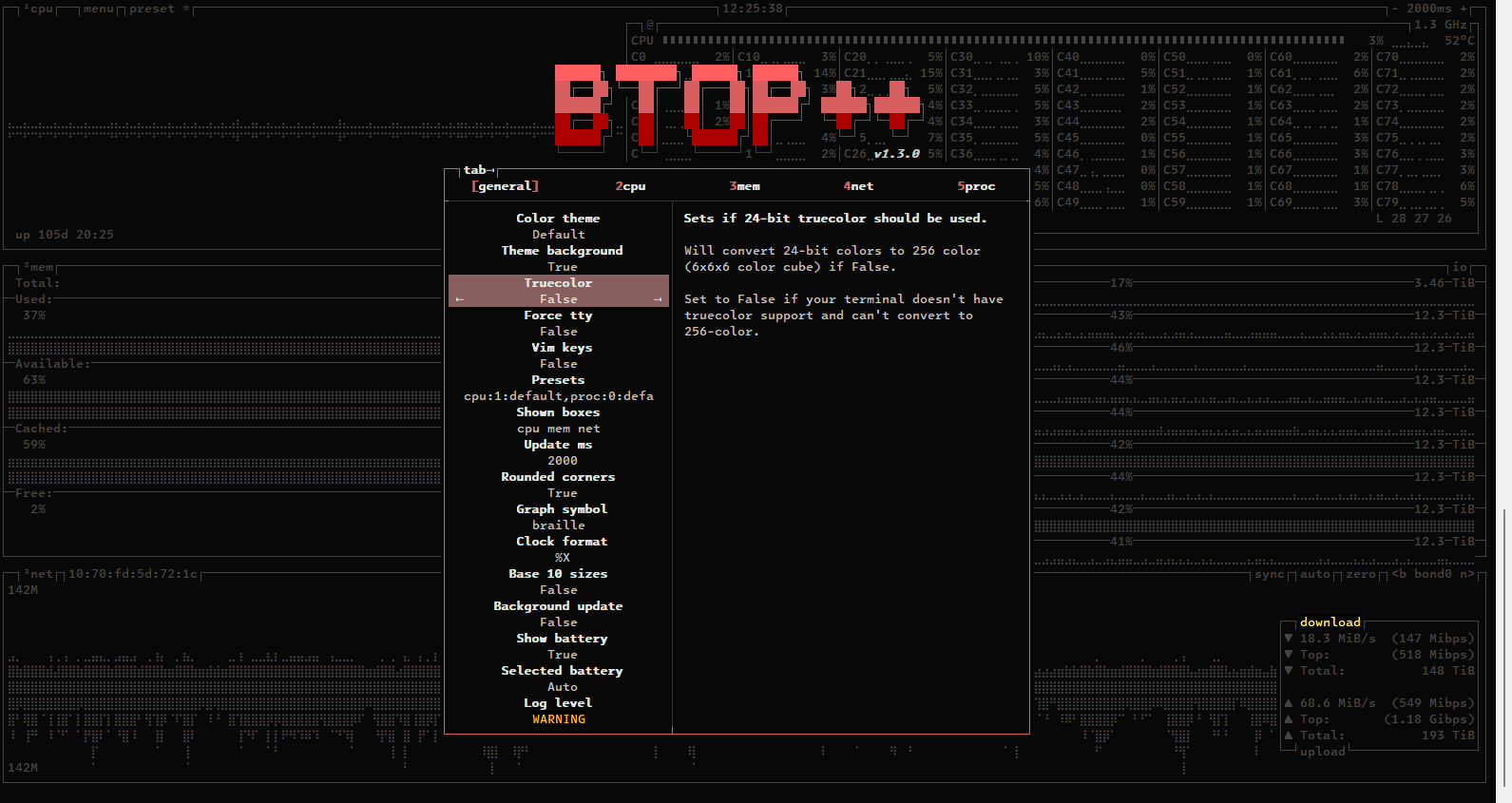Click the BTOP++ logo banner
Image resolution: width=1512 pixels, height=803 pixels.
tap(737, 106)
